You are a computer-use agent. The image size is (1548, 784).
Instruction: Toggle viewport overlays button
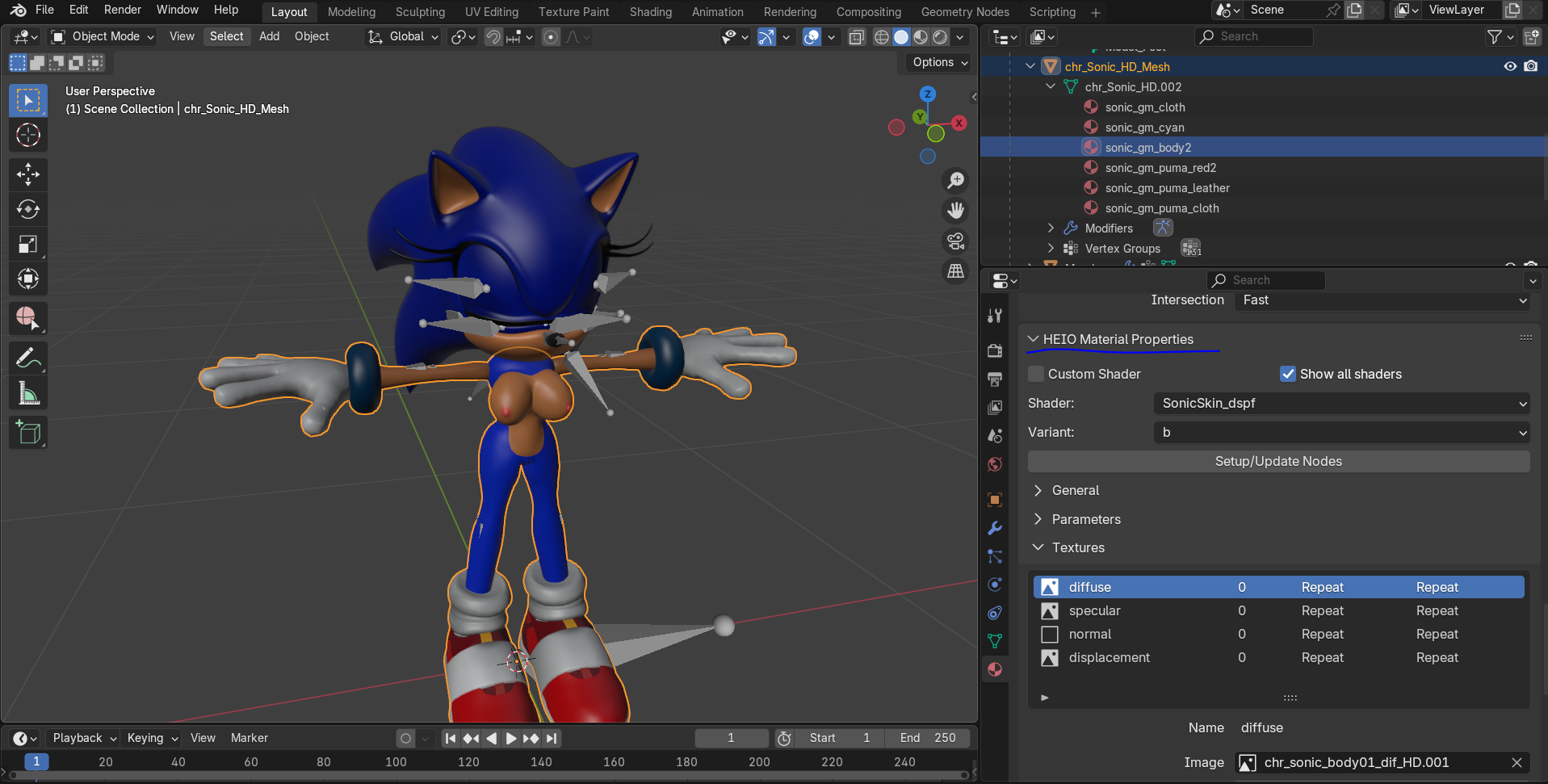coord(812,37)
